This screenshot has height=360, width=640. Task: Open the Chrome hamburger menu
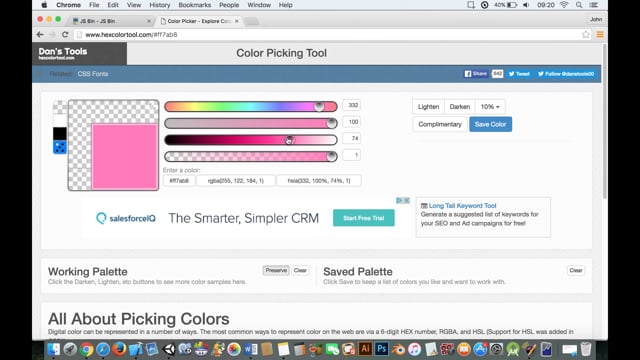point(600,35)
